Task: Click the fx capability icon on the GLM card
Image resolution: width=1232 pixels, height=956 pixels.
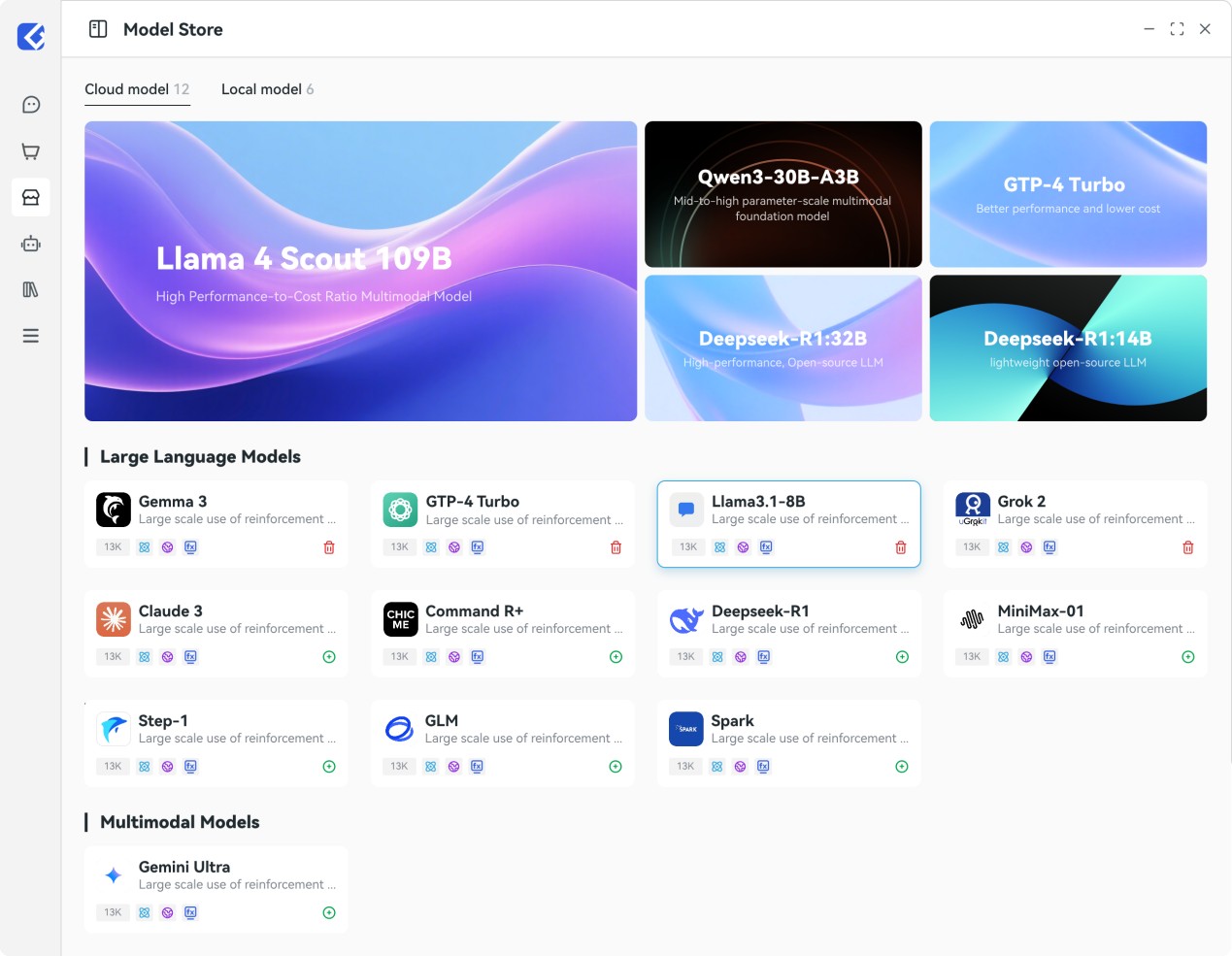Action: tap(477, 766)
